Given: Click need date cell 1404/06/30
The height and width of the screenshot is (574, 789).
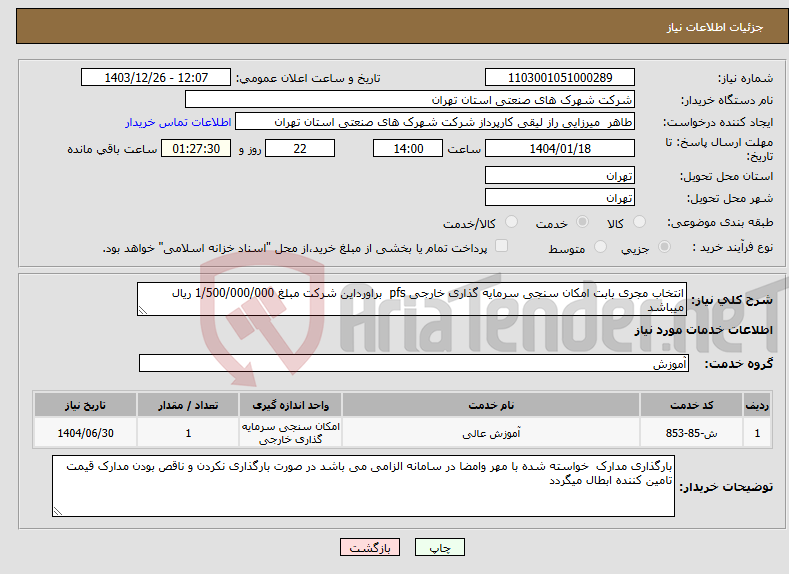Looking at the screenshot, I should (x=85, y=433).
